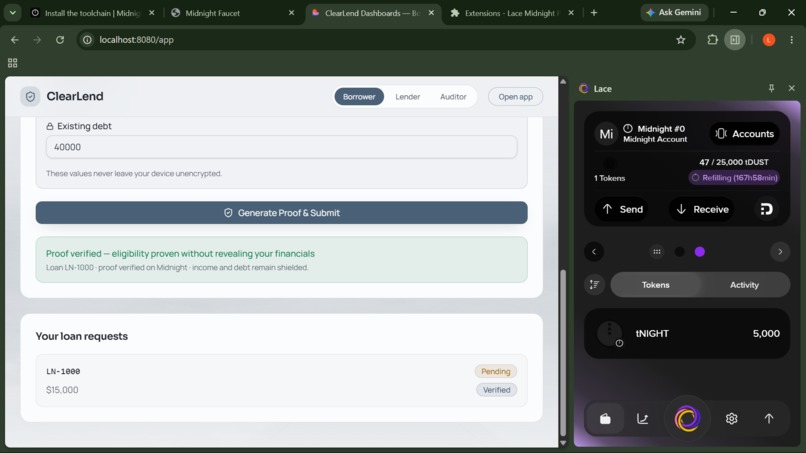Focus the Existing debt input field

click(281, 147)
